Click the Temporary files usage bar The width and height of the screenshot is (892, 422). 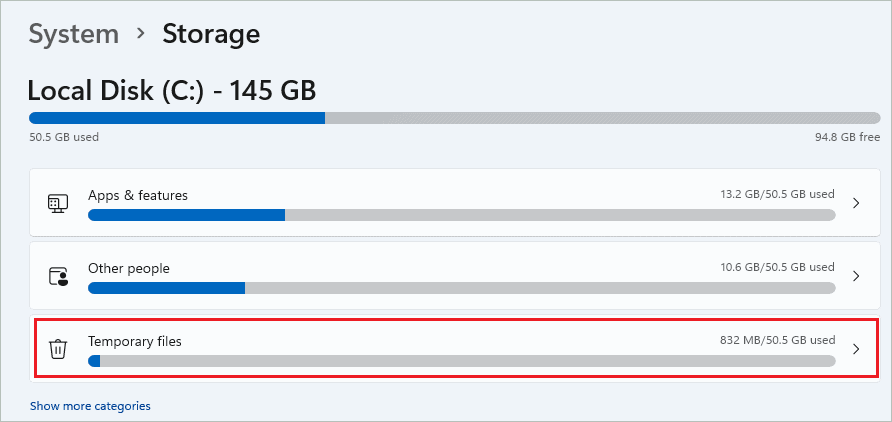[x=461, y=361]
